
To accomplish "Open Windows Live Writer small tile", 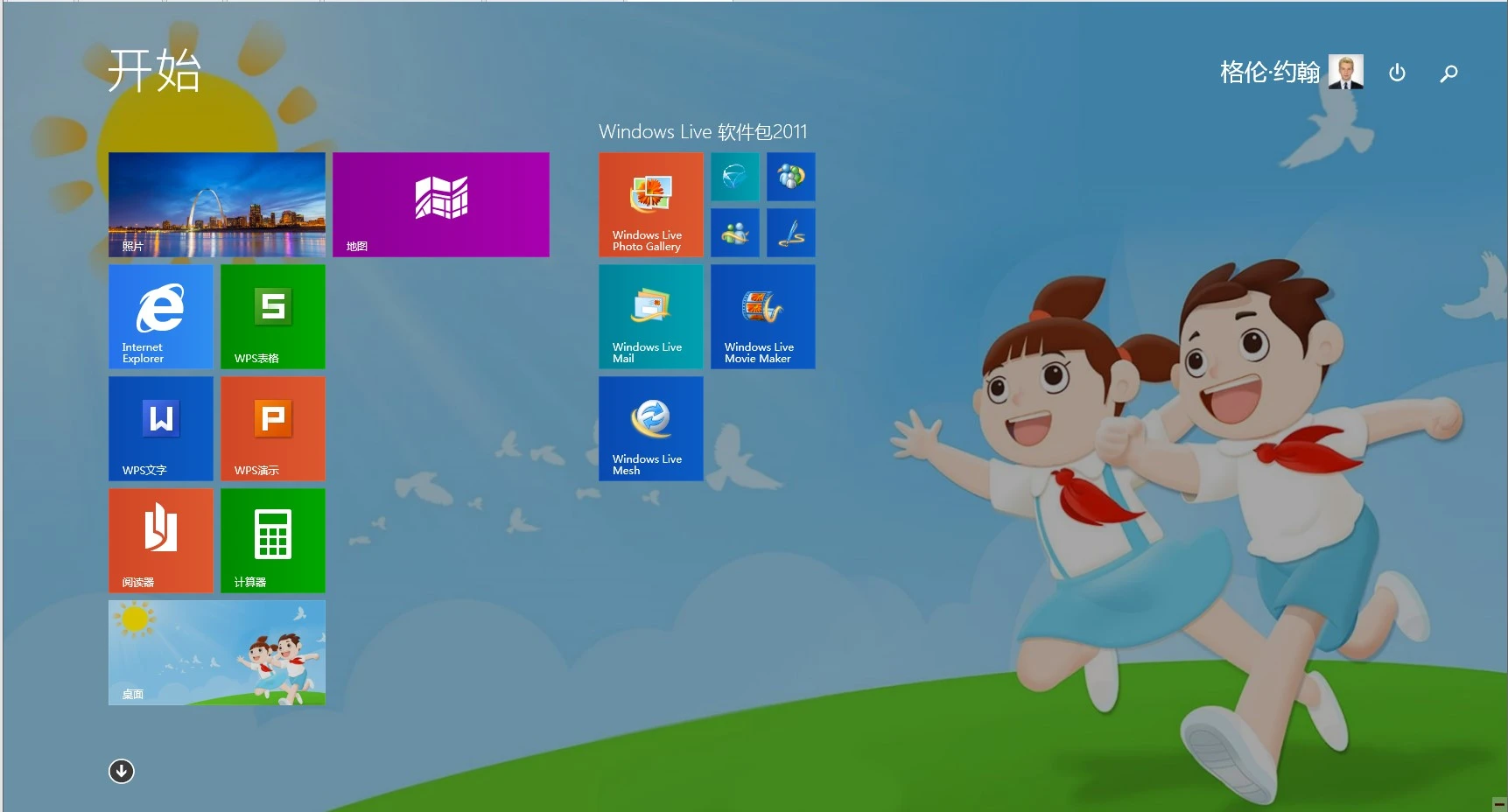I will [x=791, y=233].
